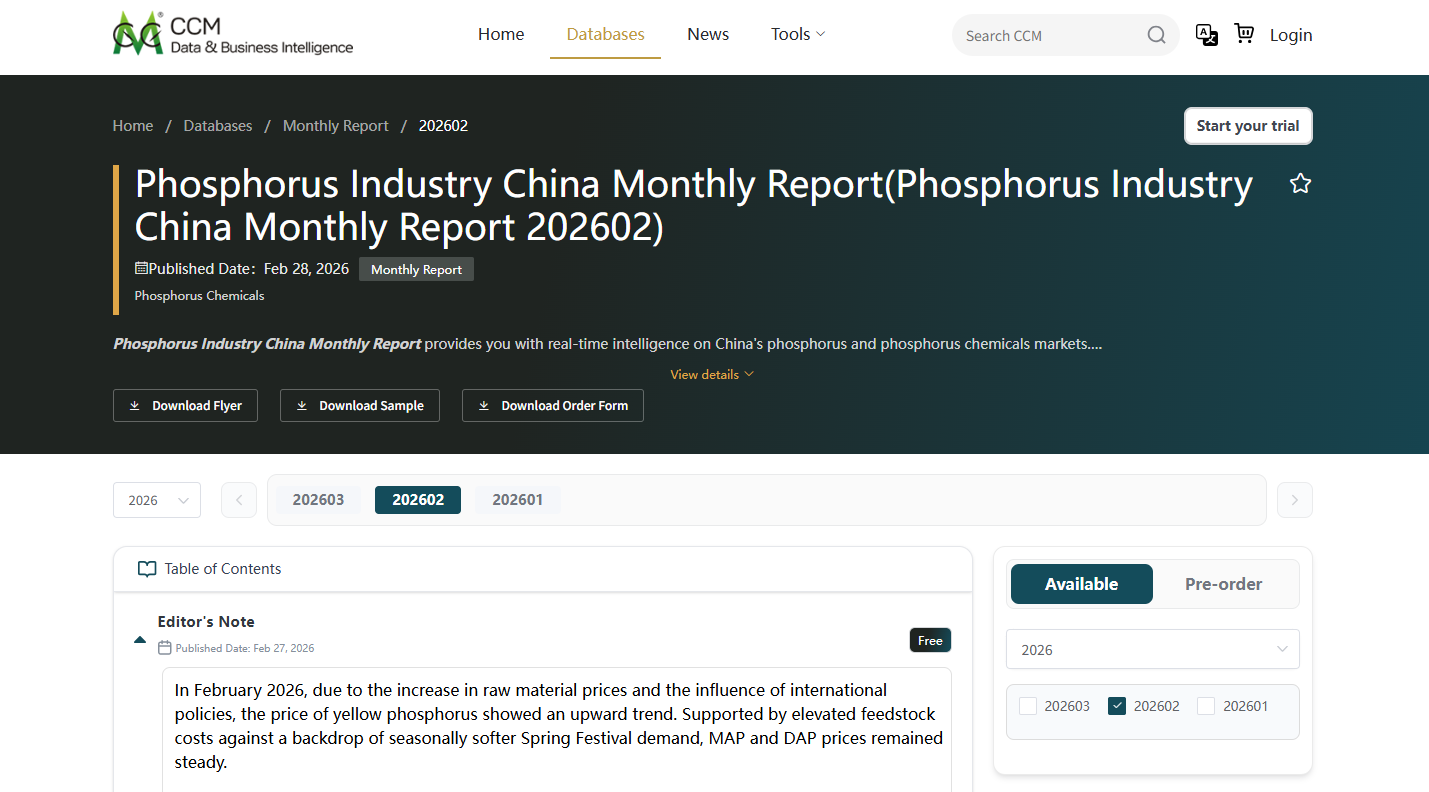Uncheck the 202602 report checkbox
1429x792 pixels.
[x=1117, y=705]
